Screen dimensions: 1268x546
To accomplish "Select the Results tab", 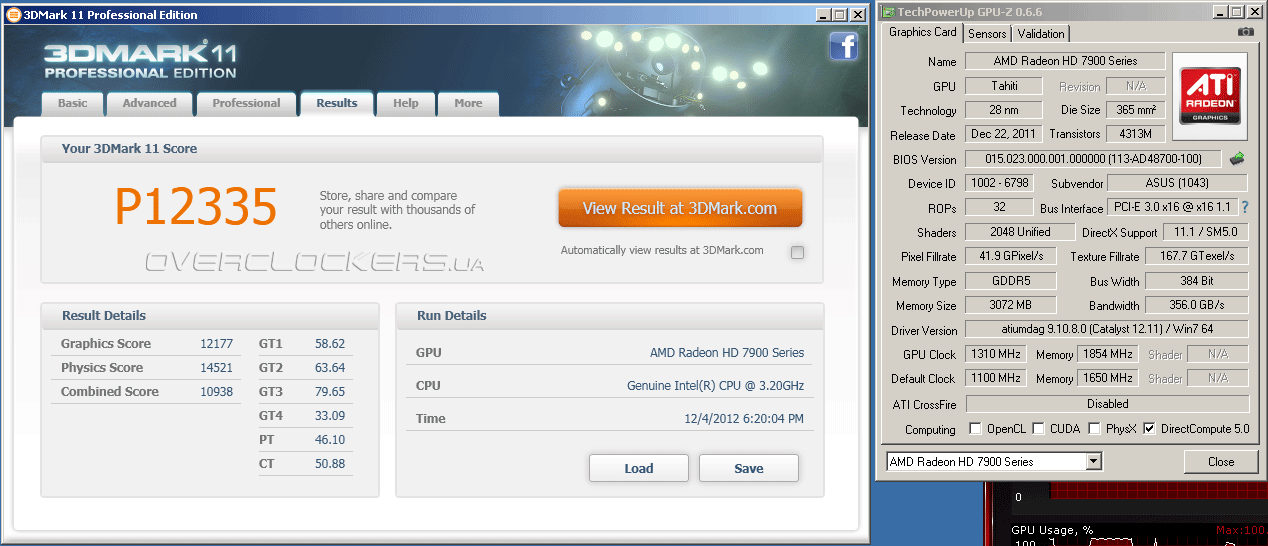I will coord(337,104).
